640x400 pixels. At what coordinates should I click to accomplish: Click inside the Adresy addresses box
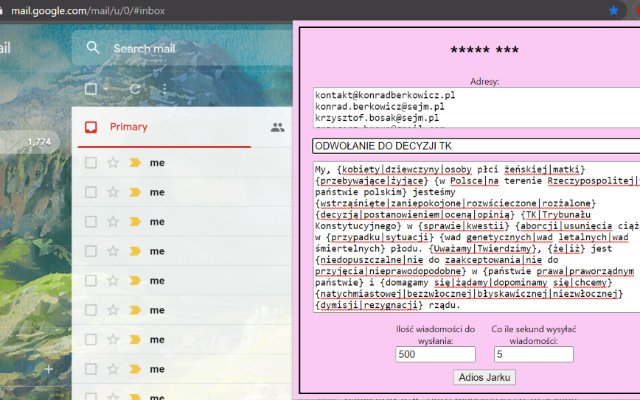click(x=476, y=107)
